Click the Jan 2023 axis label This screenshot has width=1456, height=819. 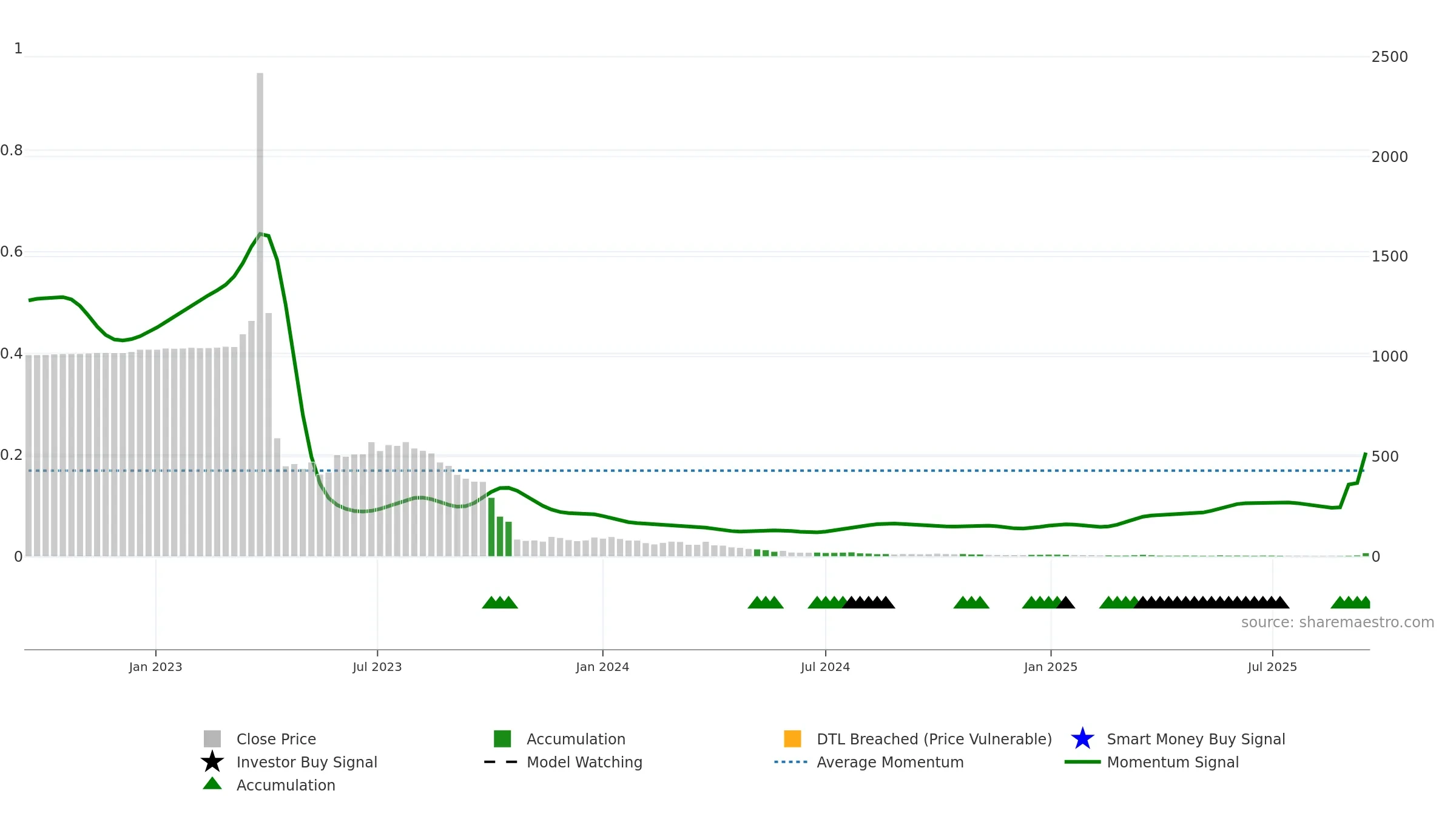155,667
